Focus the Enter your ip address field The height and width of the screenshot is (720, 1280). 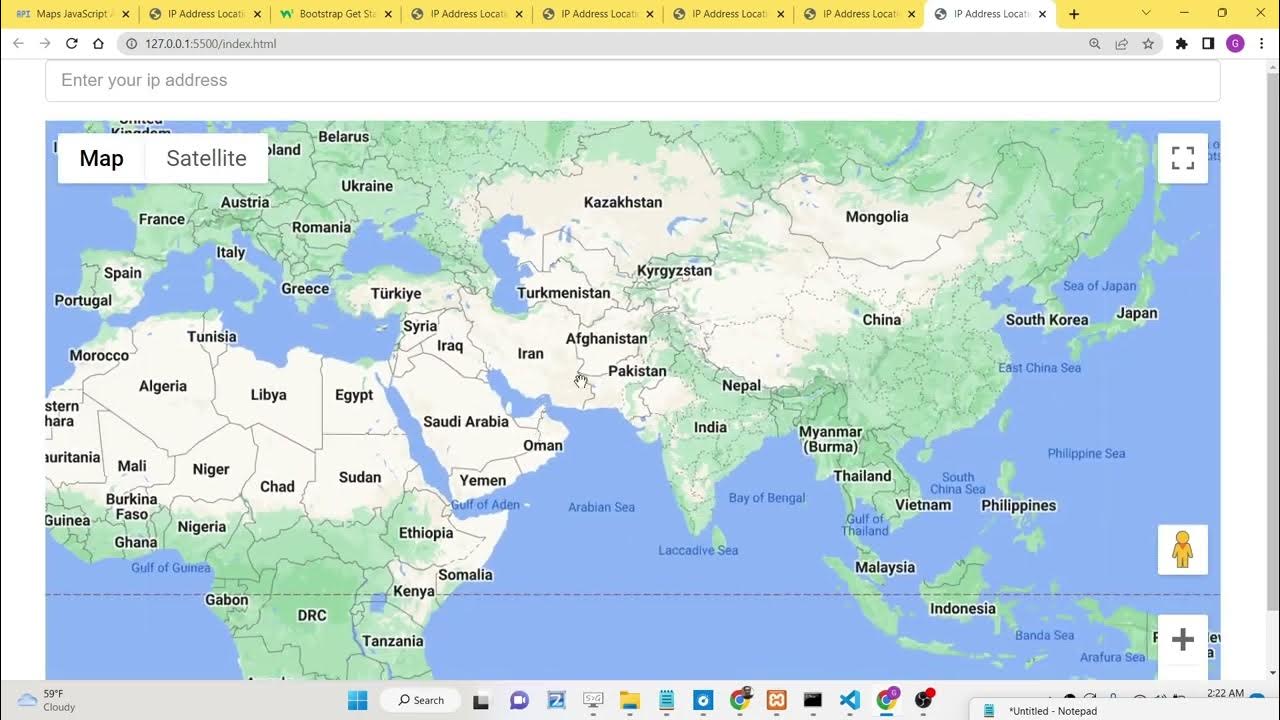point(632,80)
